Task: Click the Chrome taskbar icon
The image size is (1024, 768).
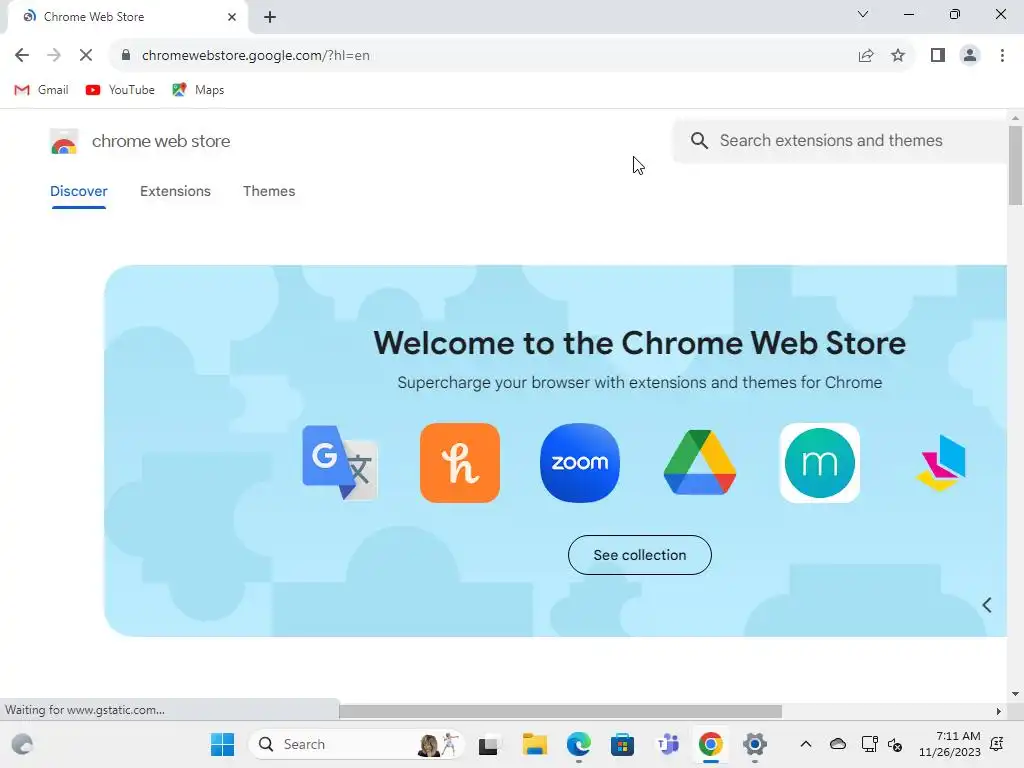Action: [711, 744]
